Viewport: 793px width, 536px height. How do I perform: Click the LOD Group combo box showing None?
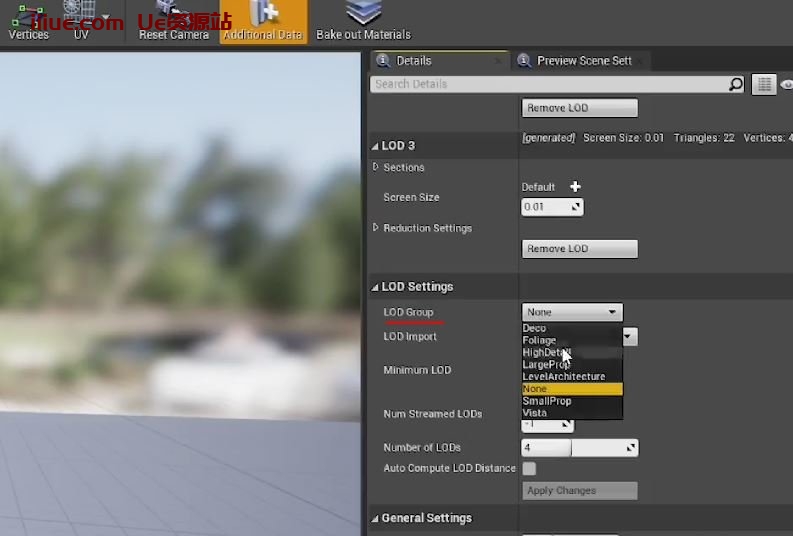572,312
